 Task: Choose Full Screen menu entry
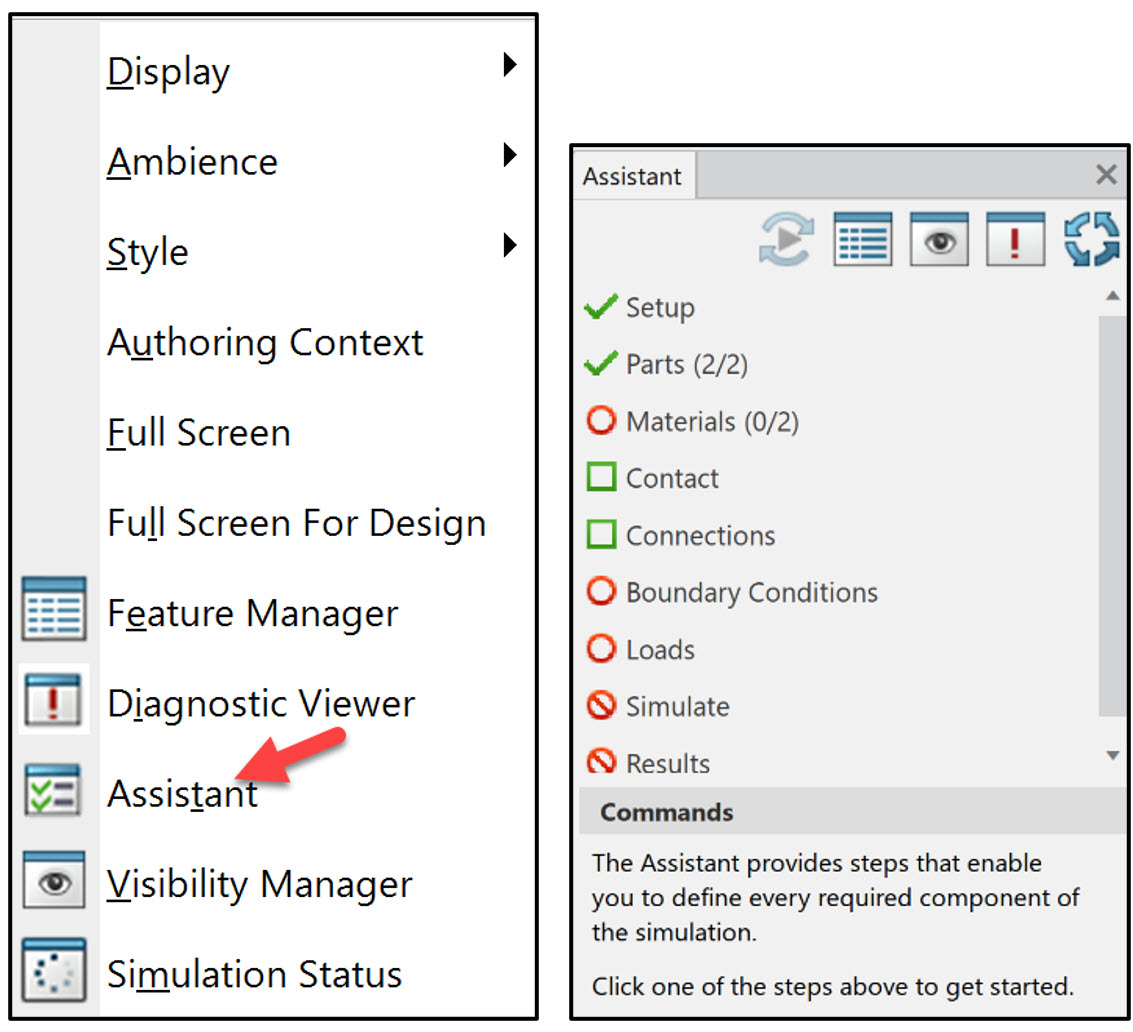pos(199,433)
